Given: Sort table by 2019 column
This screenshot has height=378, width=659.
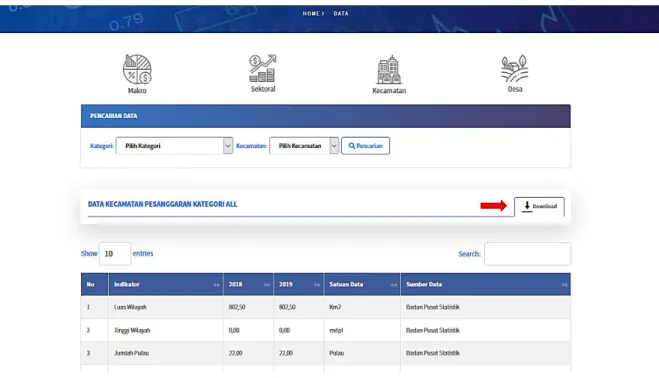Looking at the screenshot, I should point(299,285).
